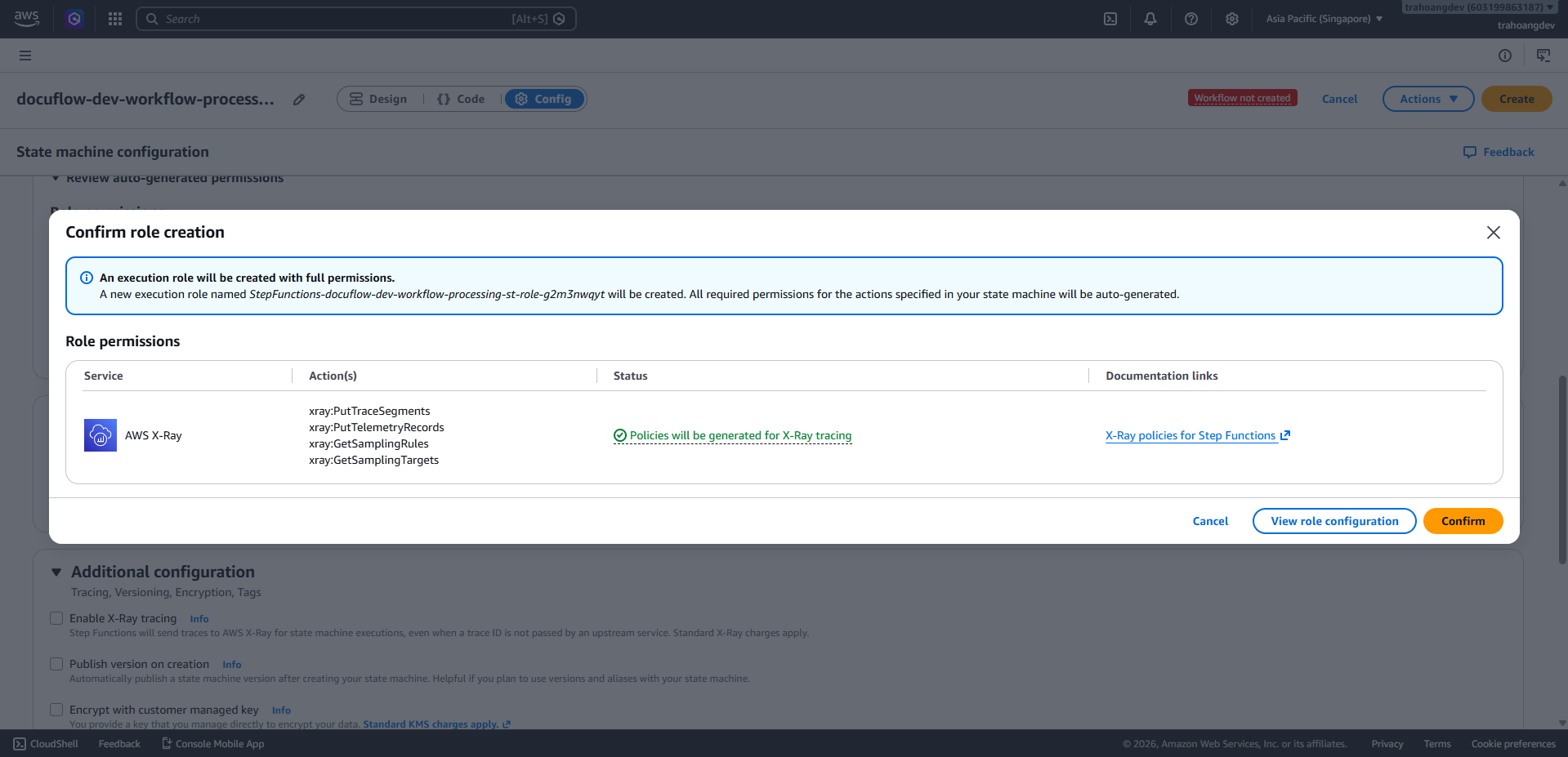The width and height of the screenshot is (1568, 757).
Task: Open the Actions dropdown
Action: (x=1428, y=99)
